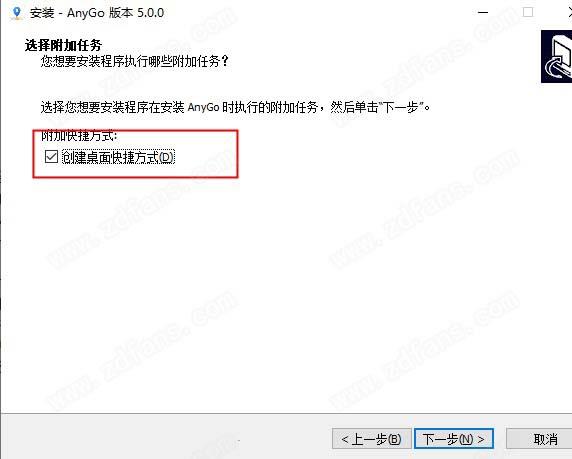Image resolution: width=572 pixels, height=459 pixels.
Task: Click the instruction sentence mentioning AnyGo
Action: [236, 107]
